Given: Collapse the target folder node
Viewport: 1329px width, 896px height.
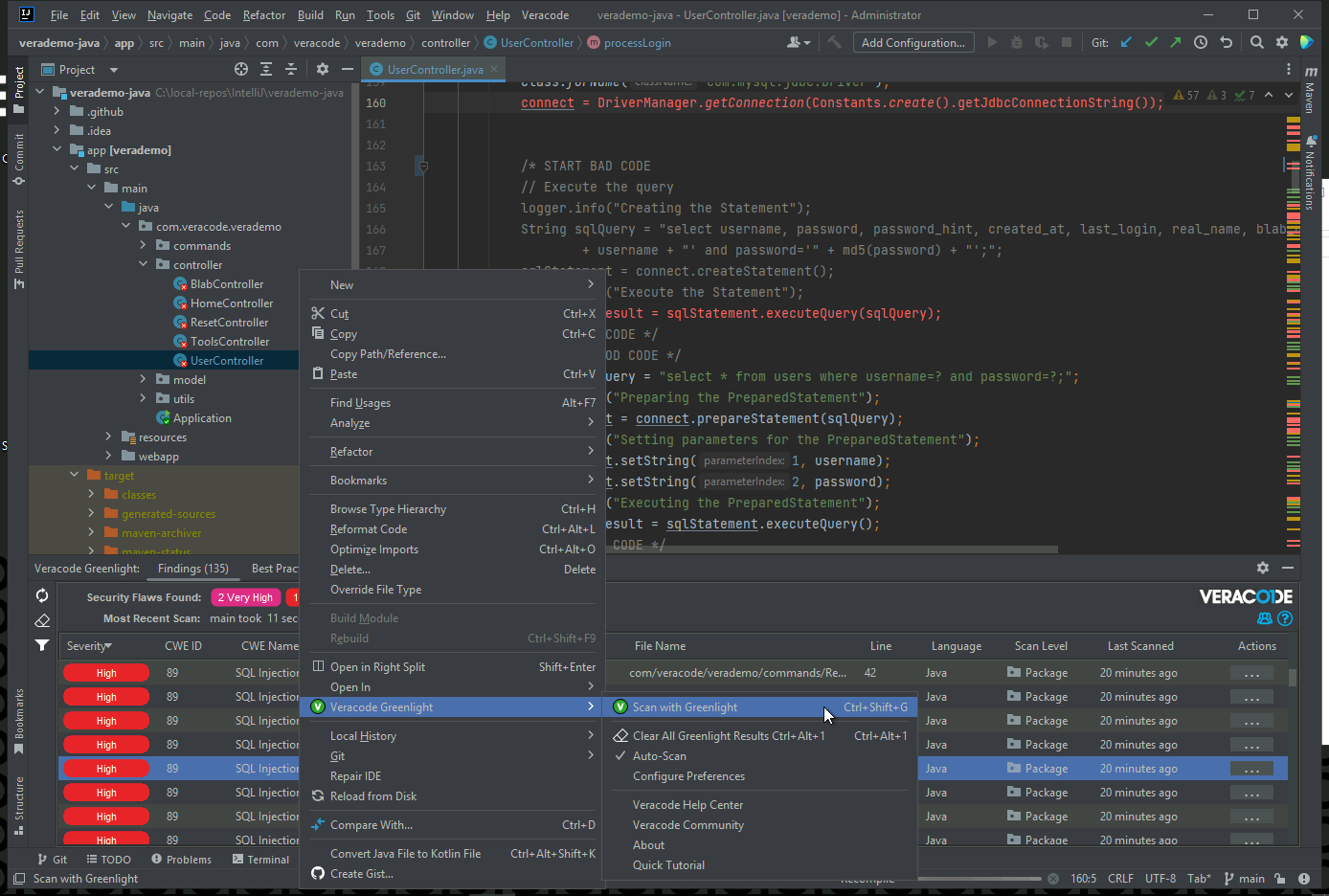Looking at the screenshot, I should point(75,475).
